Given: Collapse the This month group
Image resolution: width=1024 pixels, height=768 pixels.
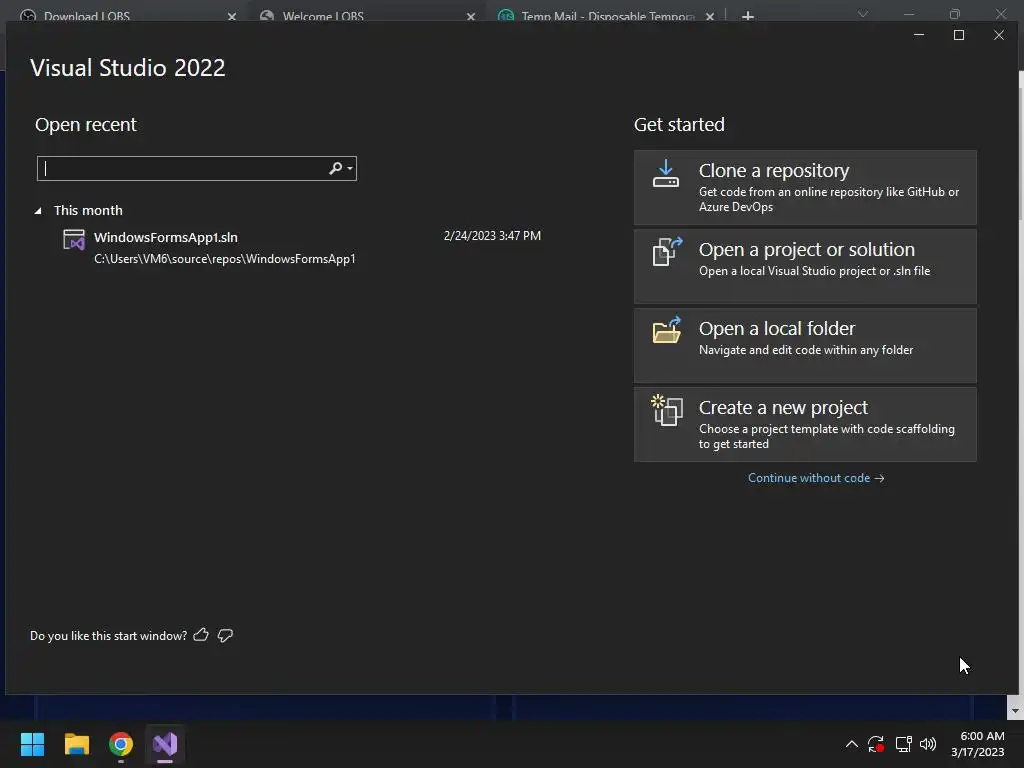Looking at the screenshot, I should [38, 210].
